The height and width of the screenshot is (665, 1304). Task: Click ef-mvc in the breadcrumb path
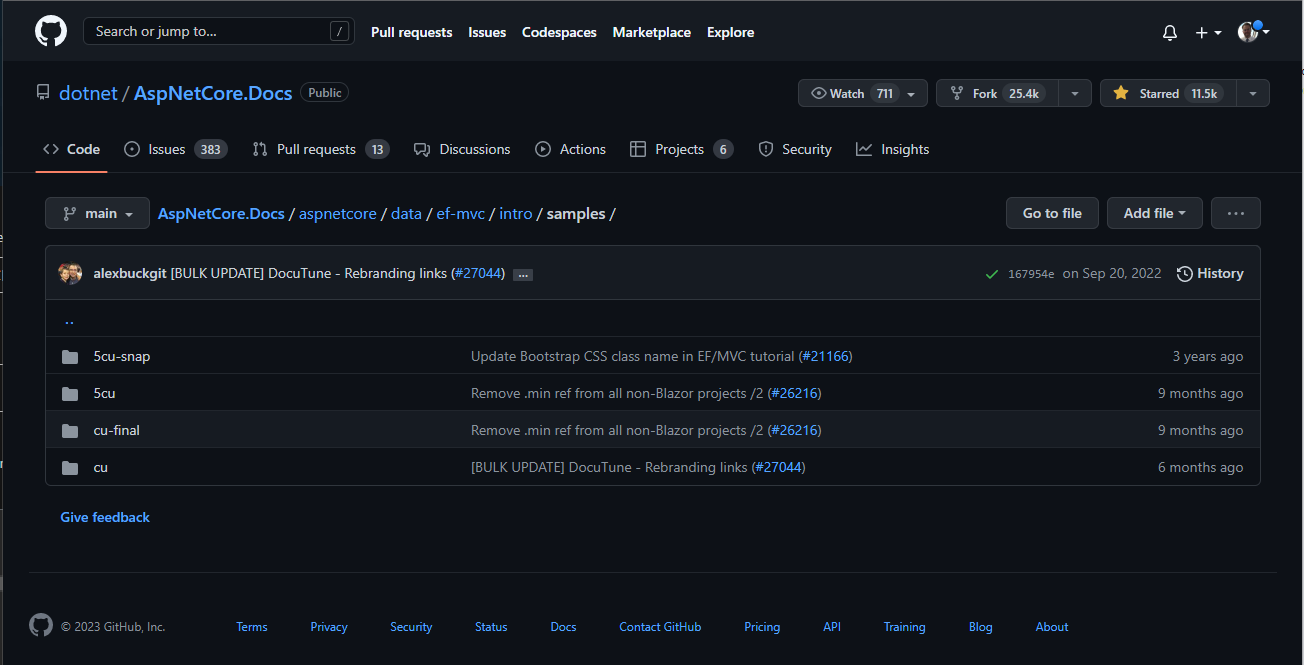pos(461,214)
